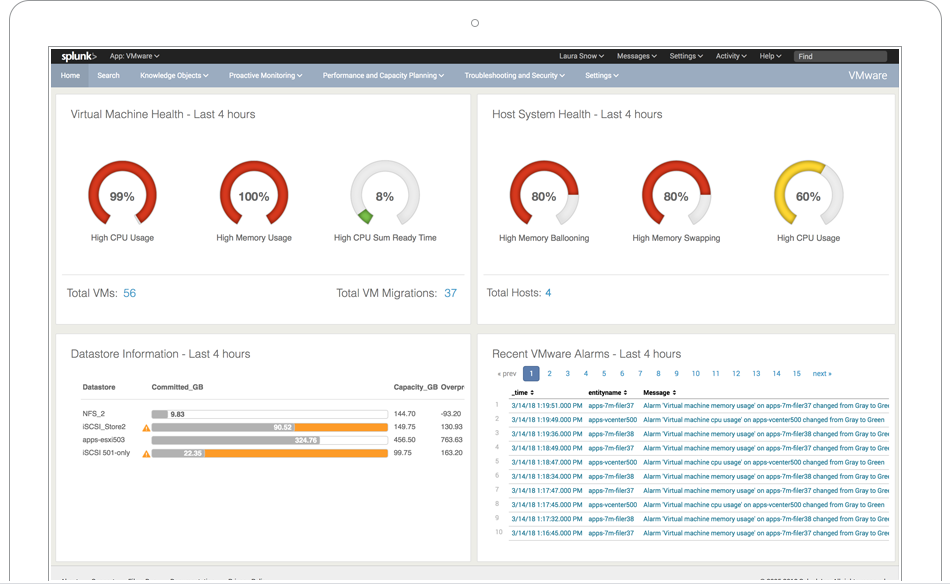The image size is (950, 584).
Task: Click apps-7m-filer38 entity in row 3
Action: click(611, 434)
